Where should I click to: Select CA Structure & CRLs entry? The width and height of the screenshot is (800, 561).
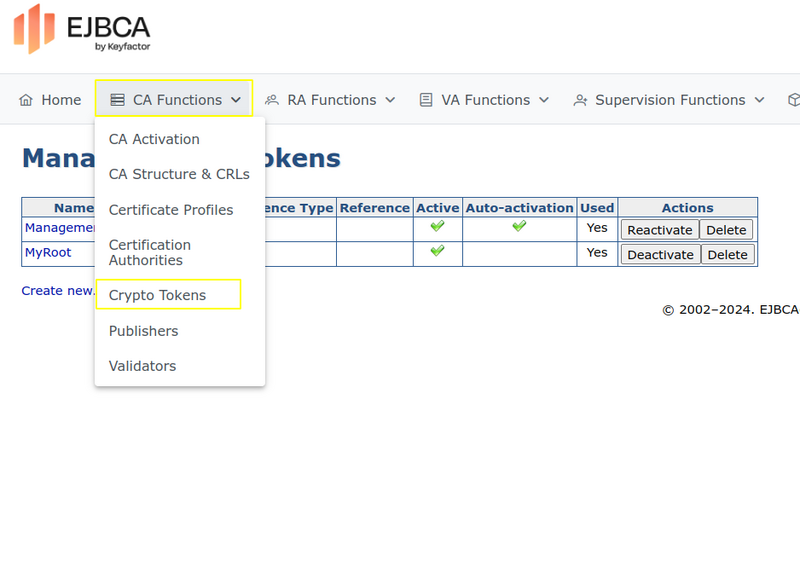179,174
